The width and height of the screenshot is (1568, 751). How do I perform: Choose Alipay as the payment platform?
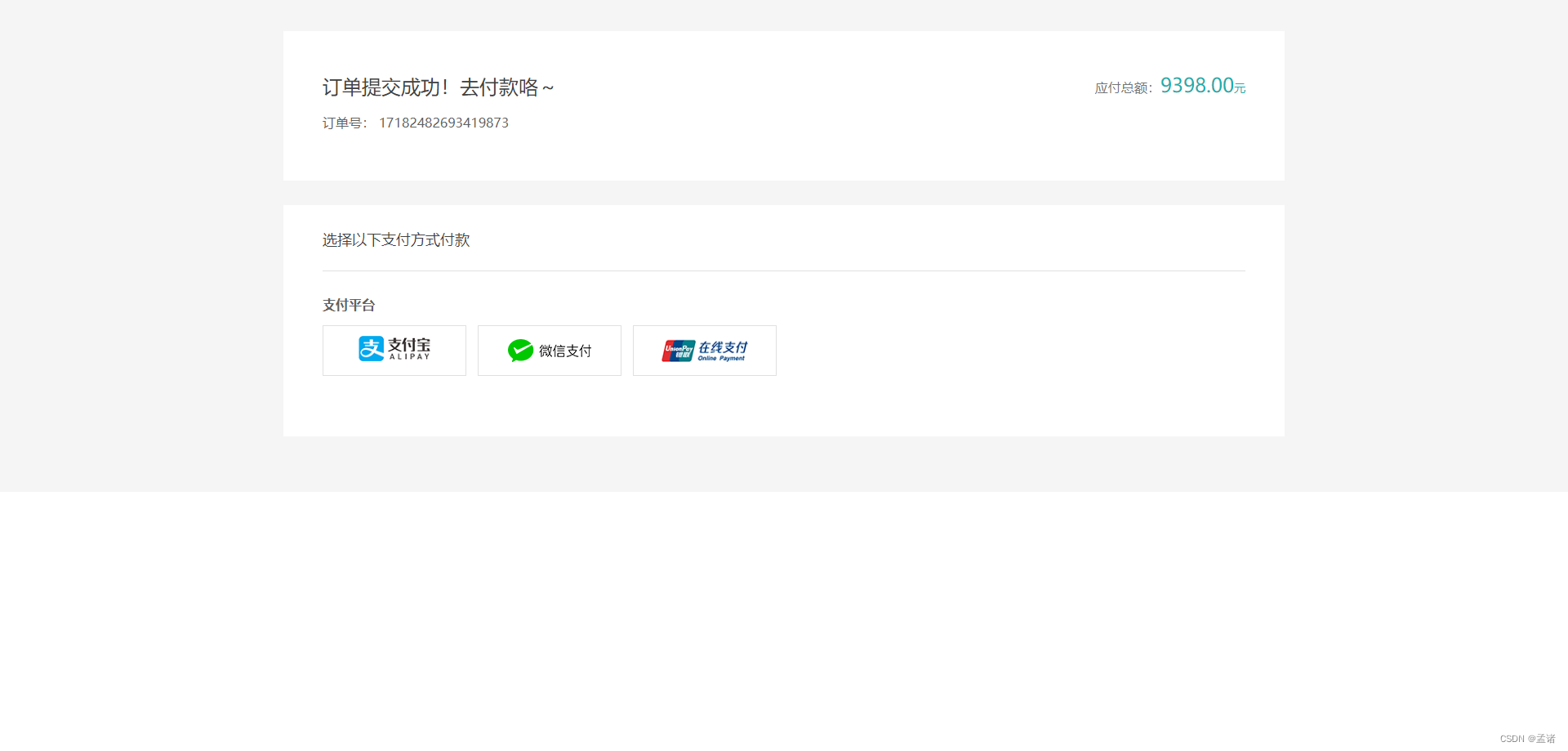tap(394, 351)
